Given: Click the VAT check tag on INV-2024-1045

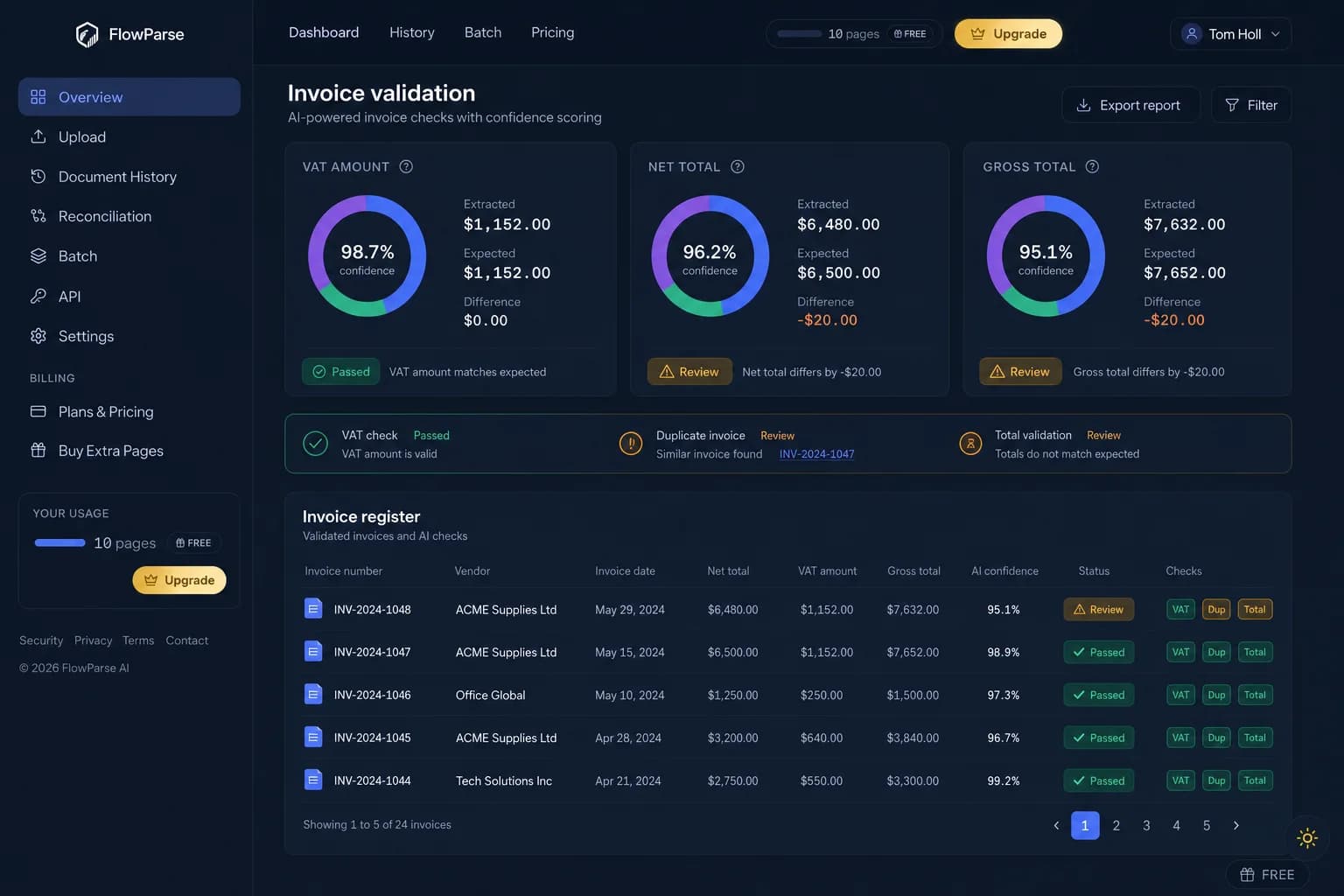Looking at the screenshot, I should click(1180, 738).
